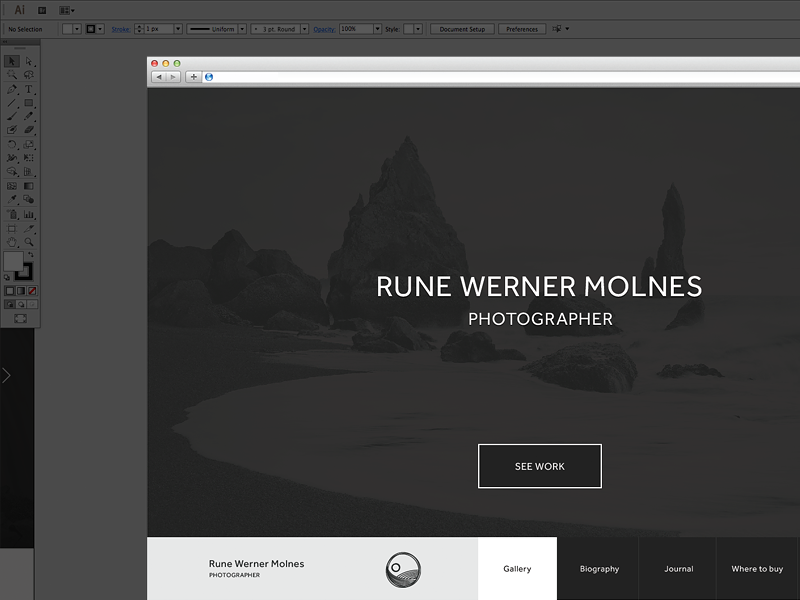The height and width of the screenshot is (600, 800).
Task: Expand the Opacity dropdown arrow
Action: 376,29
